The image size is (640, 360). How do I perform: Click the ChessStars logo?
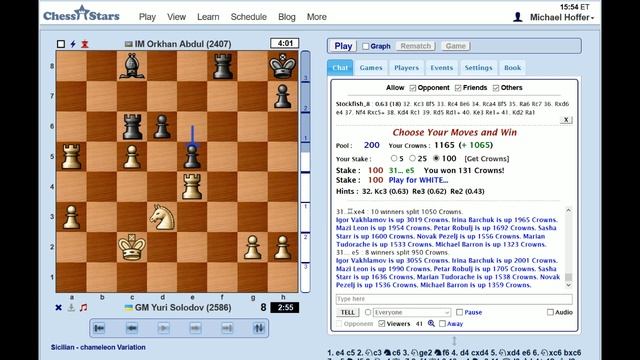point(81,14)
